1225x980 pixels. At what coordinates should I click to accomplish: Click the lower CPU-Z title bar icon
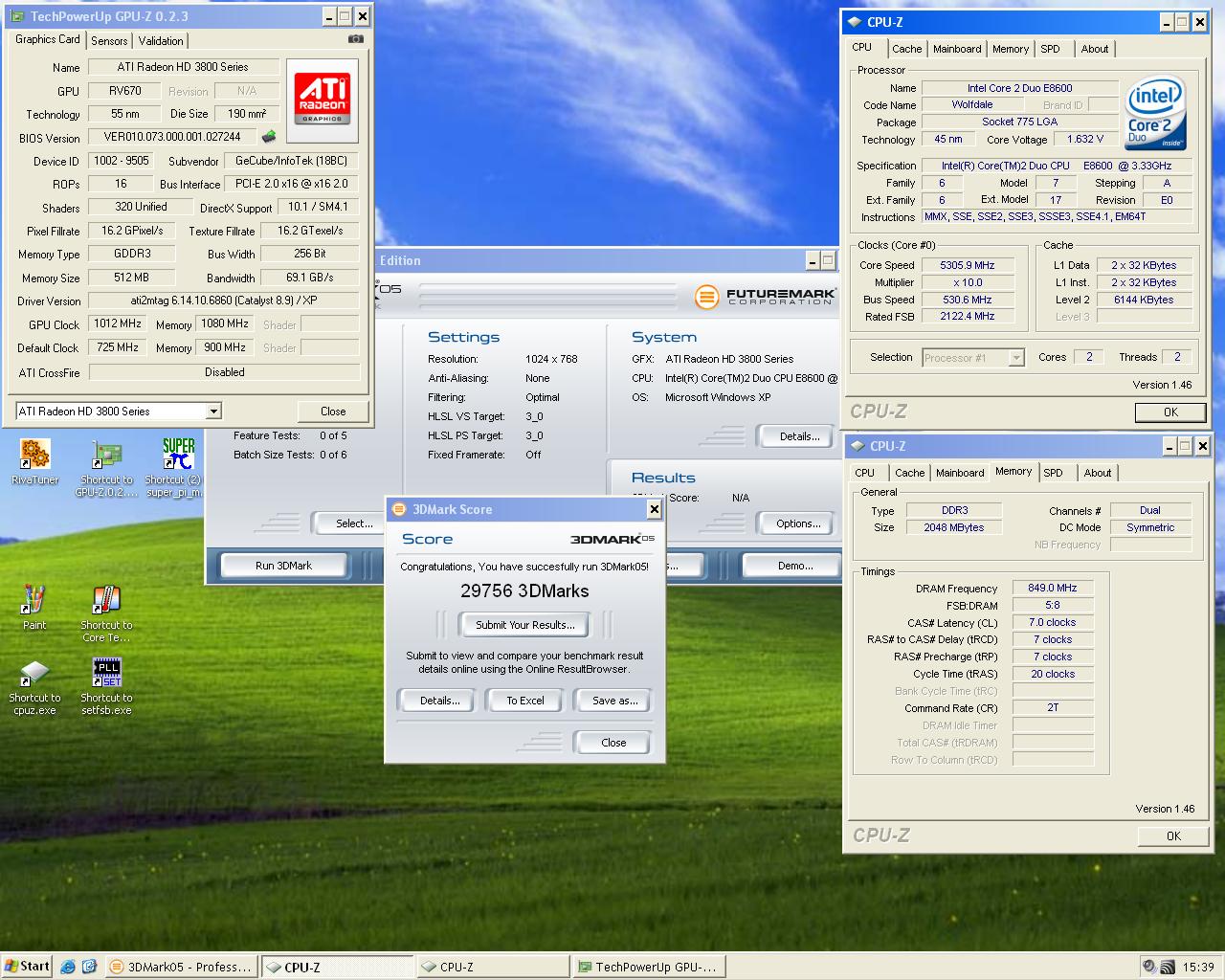[857, 446]
